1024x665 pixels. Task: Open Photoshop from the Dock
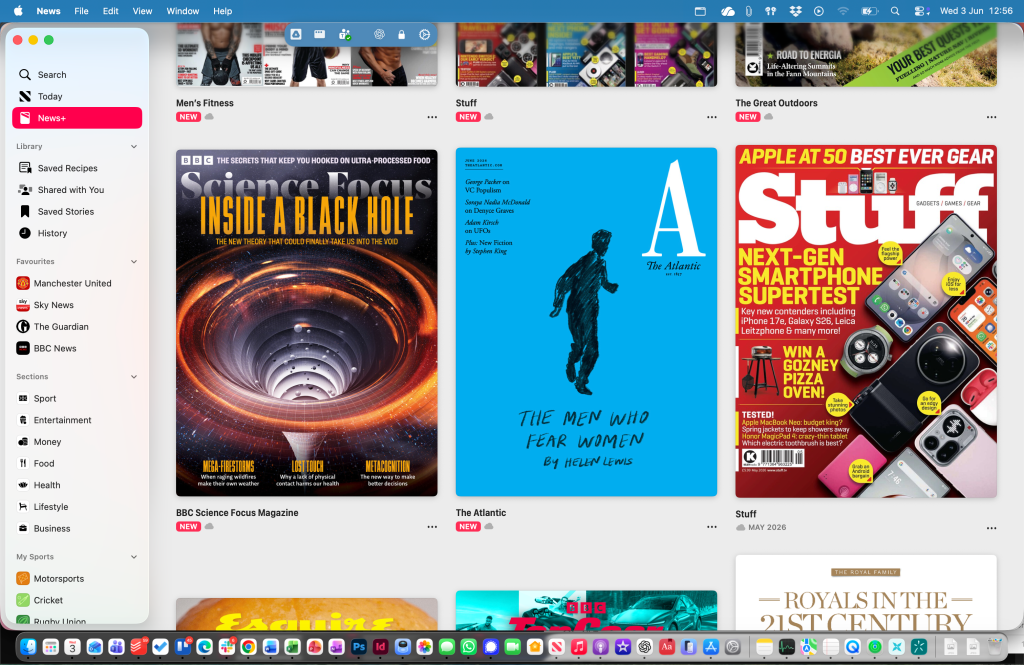359,647
